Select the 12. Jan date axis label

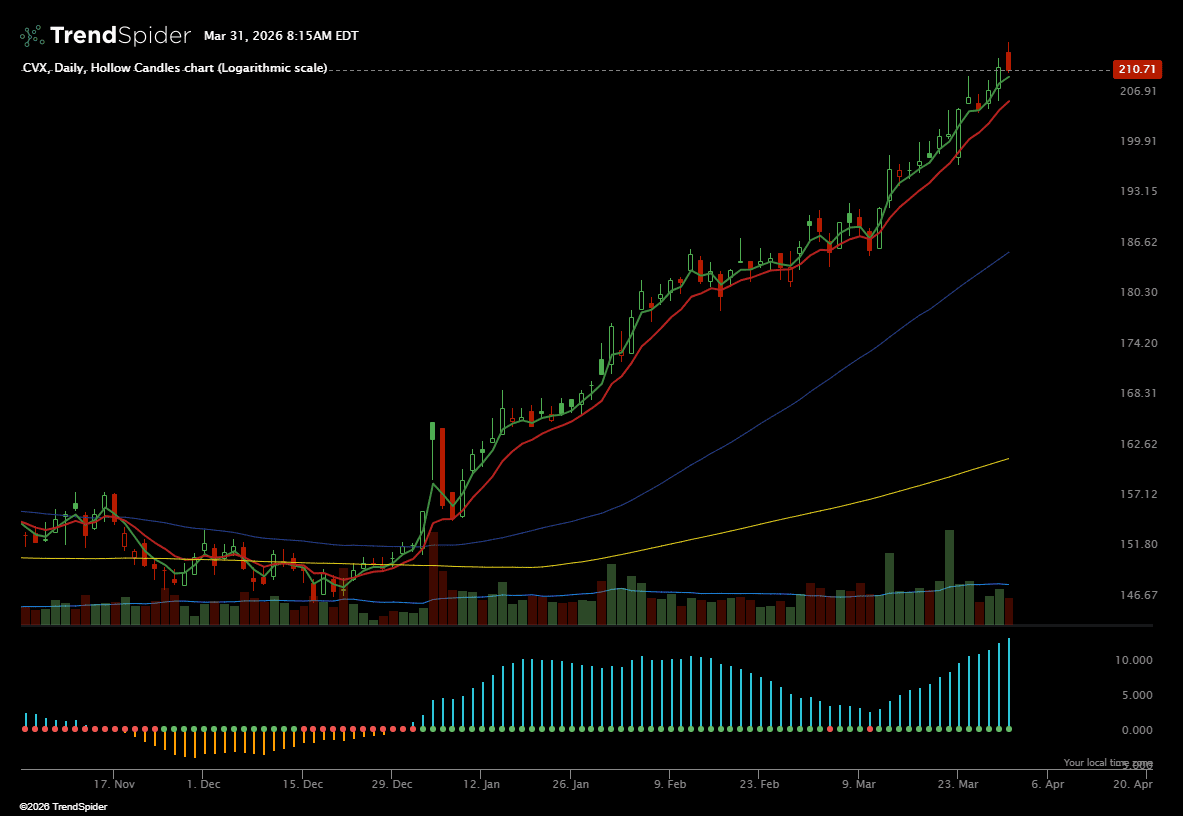pyautogui.click(x=481, y=785)
